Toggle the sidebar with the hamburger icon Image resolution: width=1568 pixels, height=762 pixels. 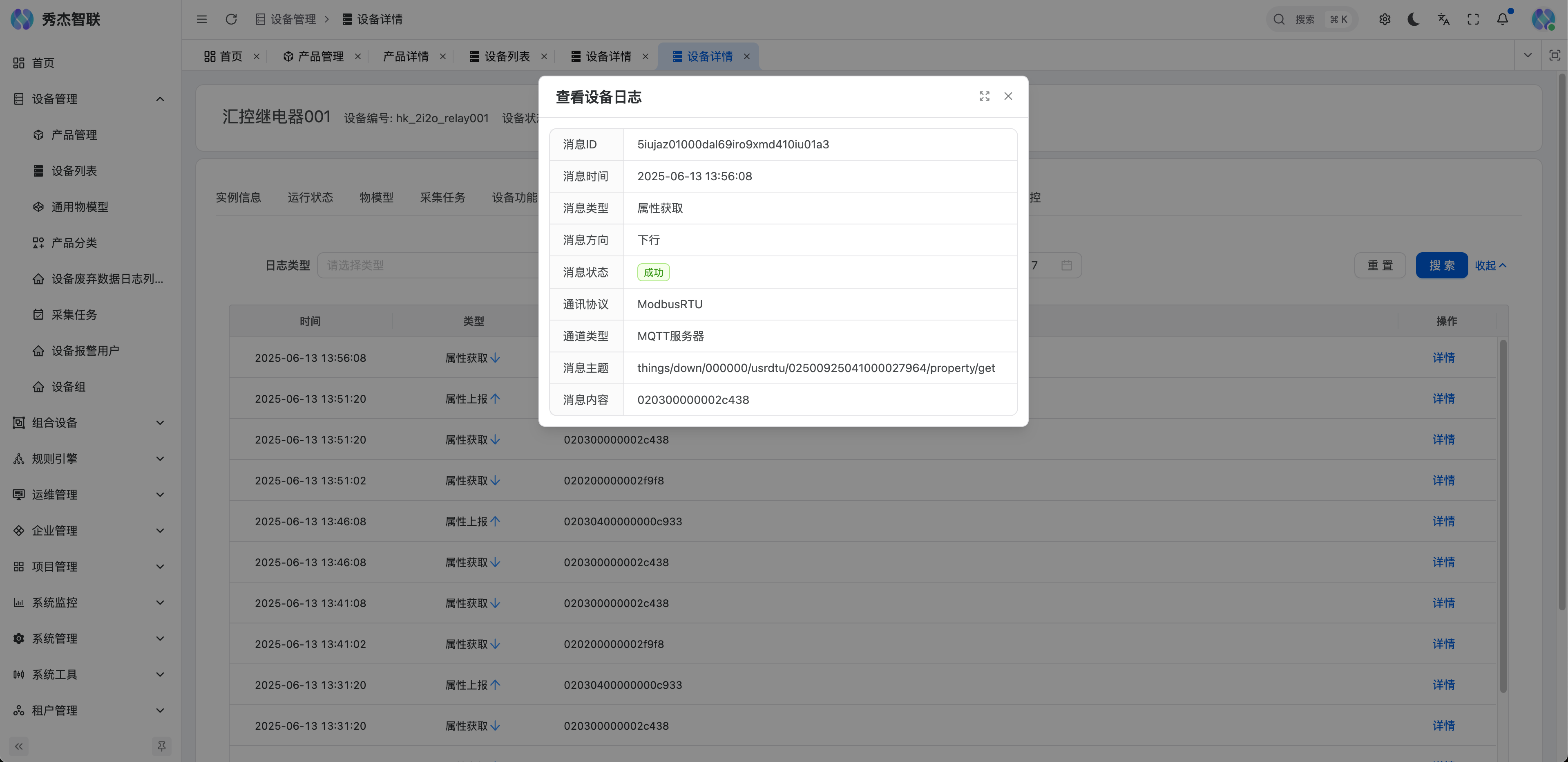[201, 19]
